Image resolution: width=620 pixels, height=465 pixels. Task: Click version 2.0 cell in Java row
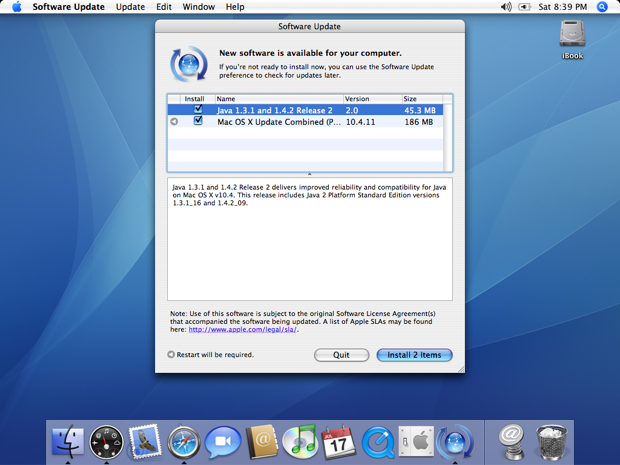click(352, 110)
